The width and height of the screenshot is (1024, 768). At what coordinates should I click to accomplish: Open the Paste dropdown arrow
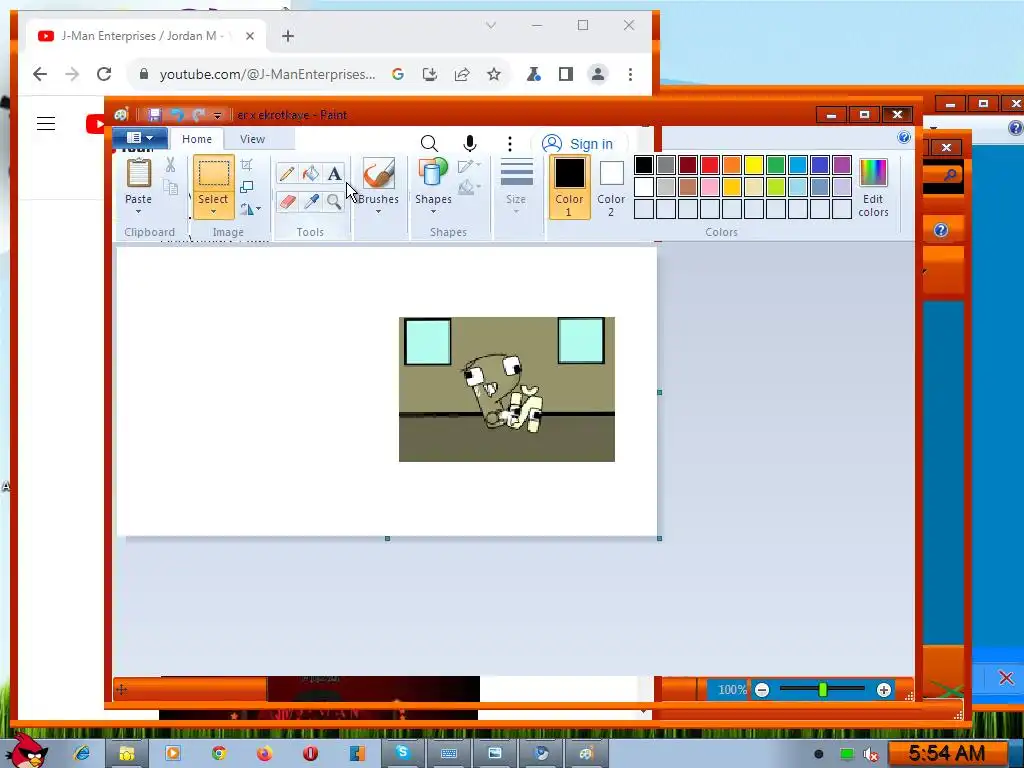click(x=138, y=212)
